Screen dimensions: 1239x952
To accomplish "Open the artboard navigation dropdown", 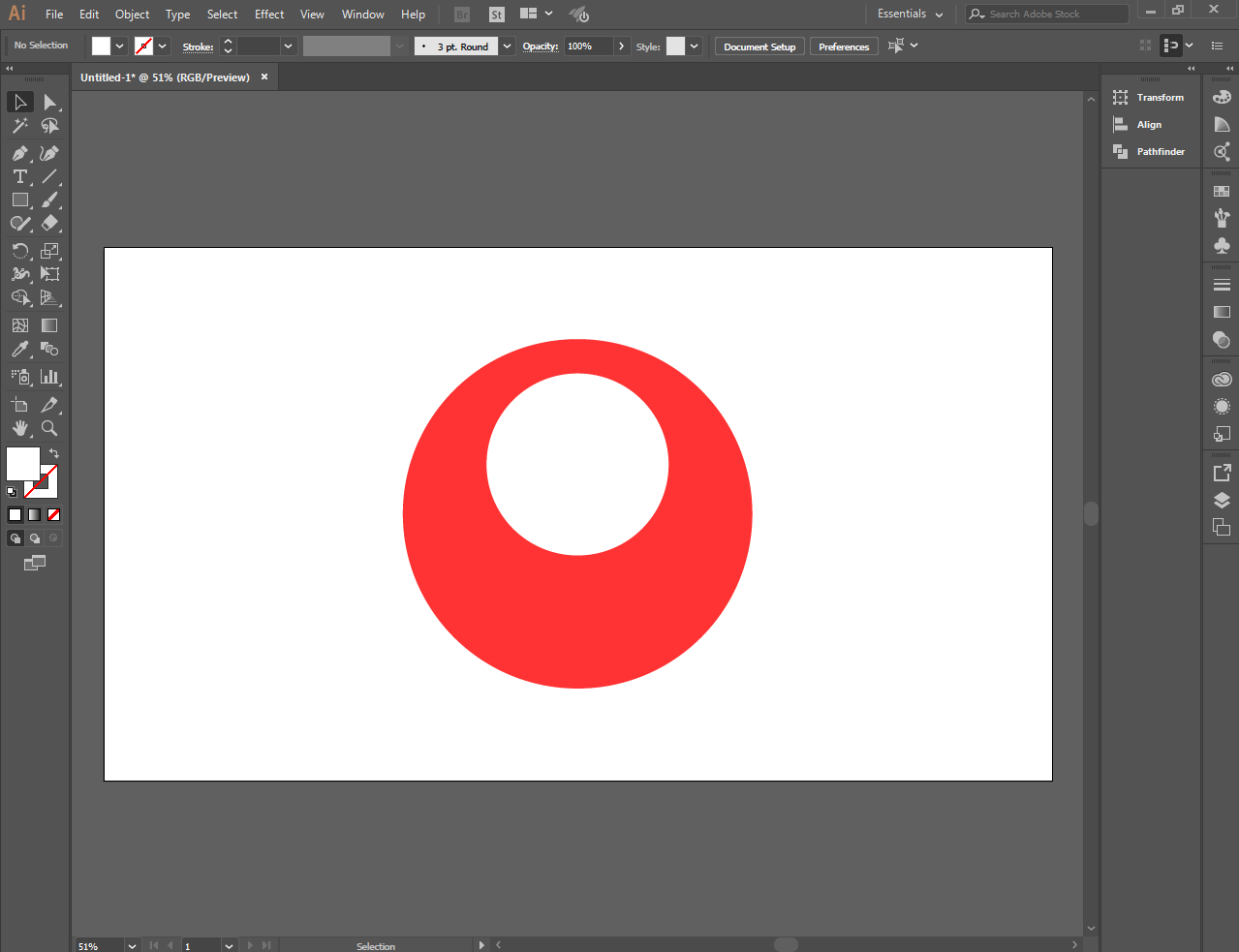I will click(x=229, y=946).
